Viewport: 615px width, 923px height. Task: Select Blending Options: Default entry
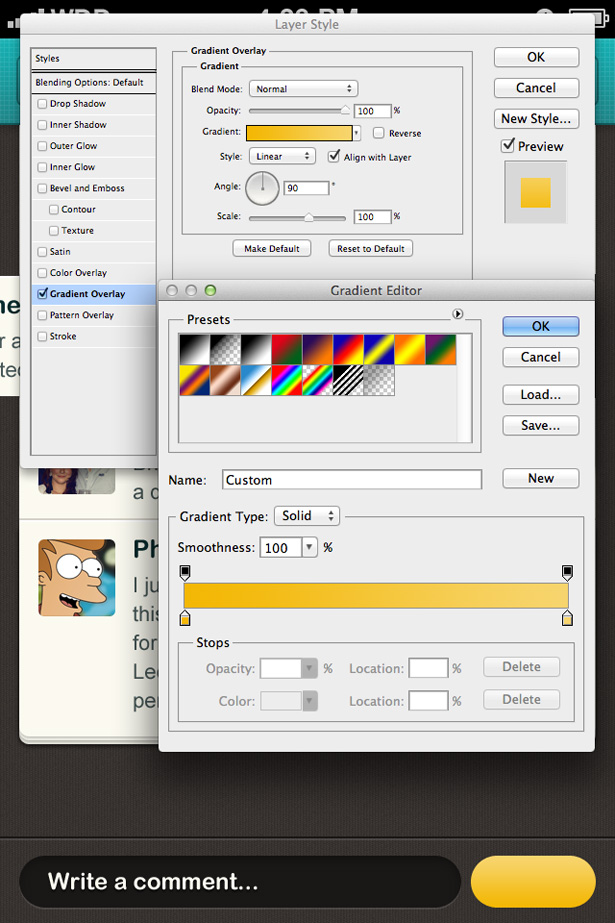(x=89, y=82)
